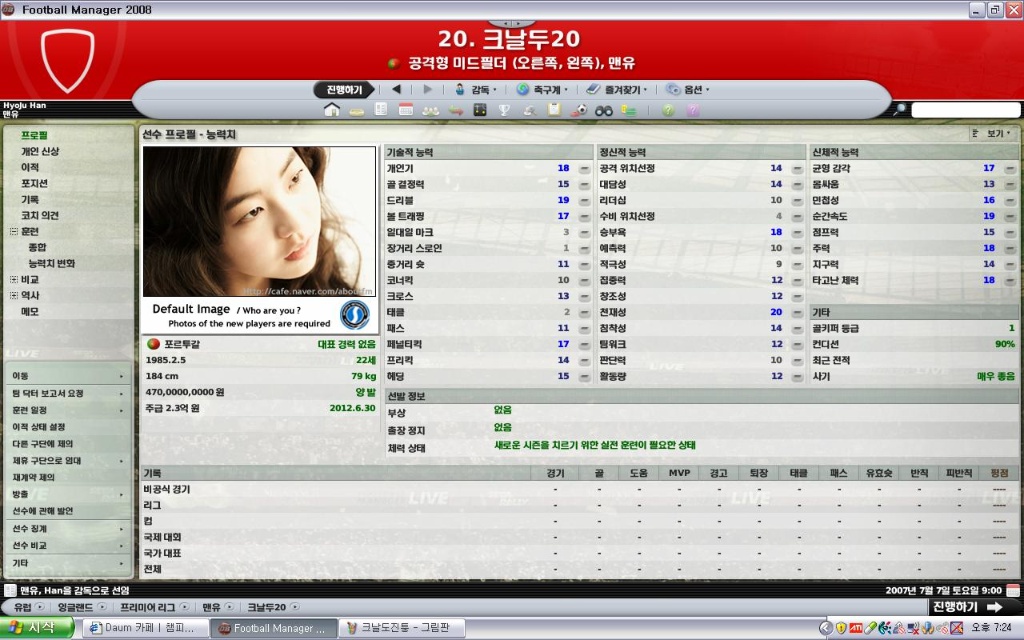This screenshot has height=640, width=1024.
Task: Select 프로필 in the left sidebar
Action: click(34, 135)
